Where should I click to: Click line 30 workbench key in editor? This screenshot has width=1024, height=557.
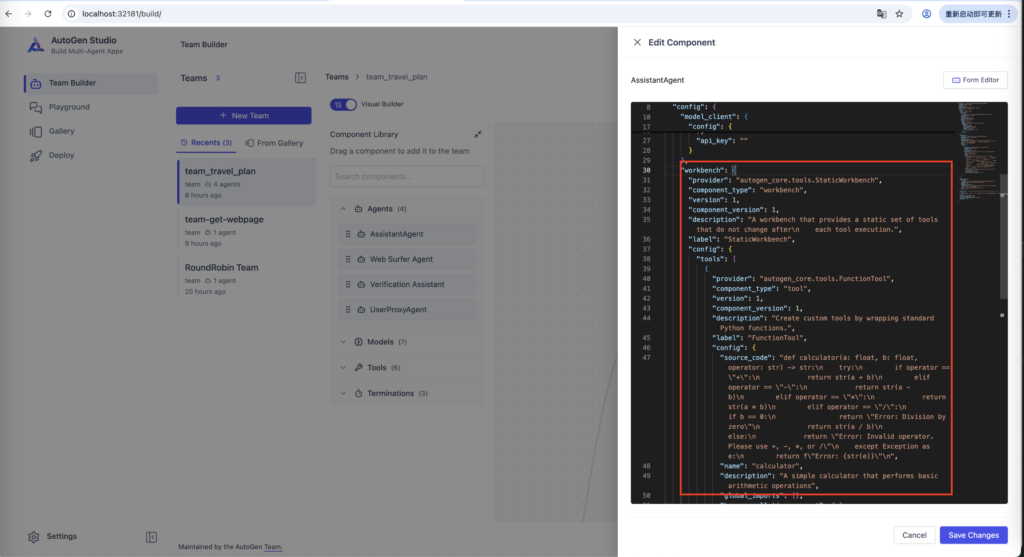703,170
